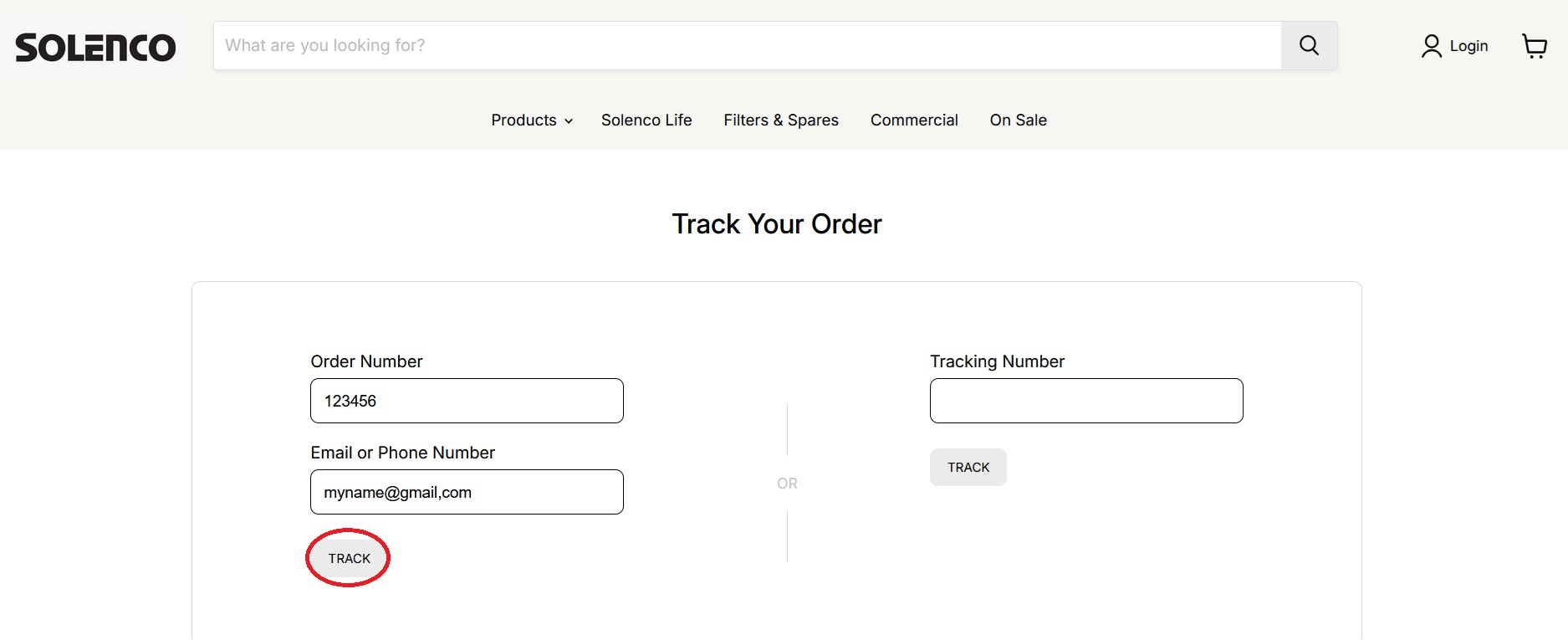Click the Email or Phone Number label

point(402,453)
